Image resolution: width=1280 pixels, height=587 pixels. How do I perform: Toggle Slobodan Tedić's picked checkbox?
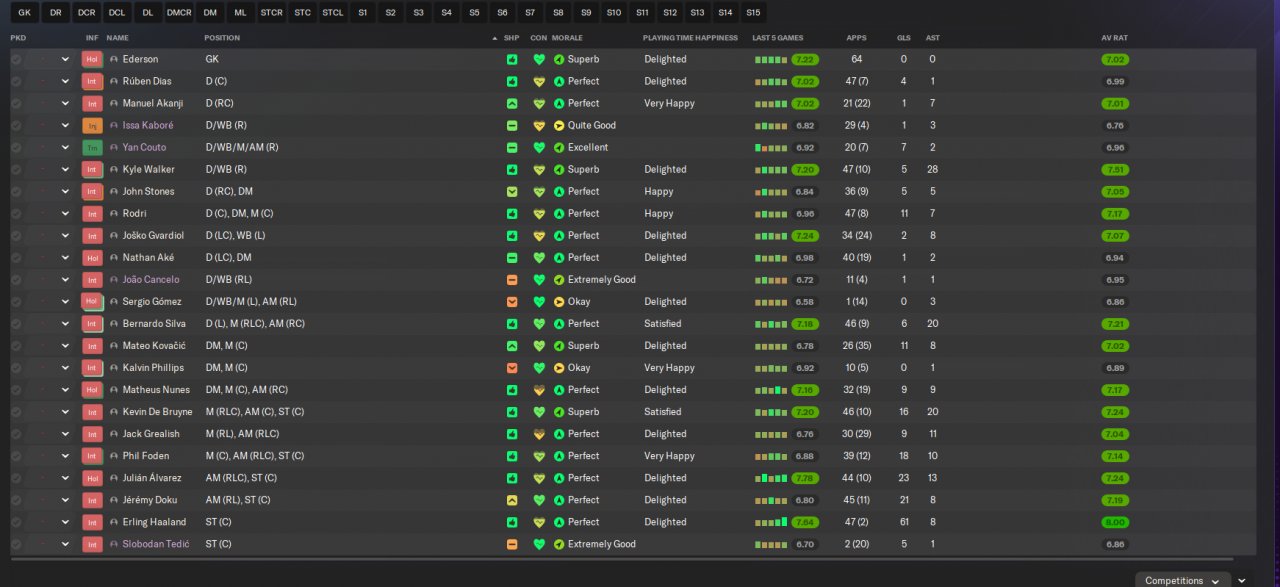[x=16, y=544]
